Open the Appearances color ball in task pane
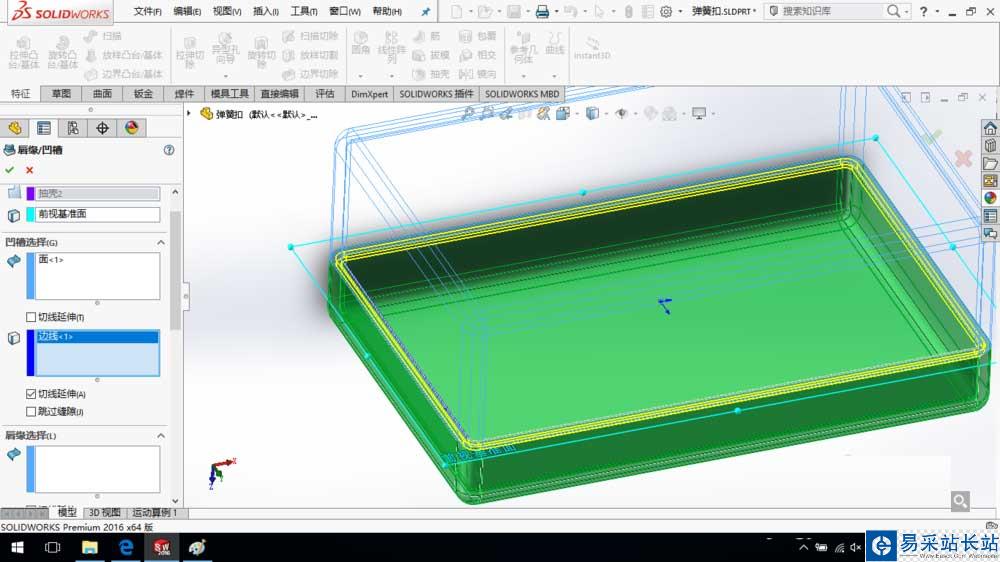 990,198
